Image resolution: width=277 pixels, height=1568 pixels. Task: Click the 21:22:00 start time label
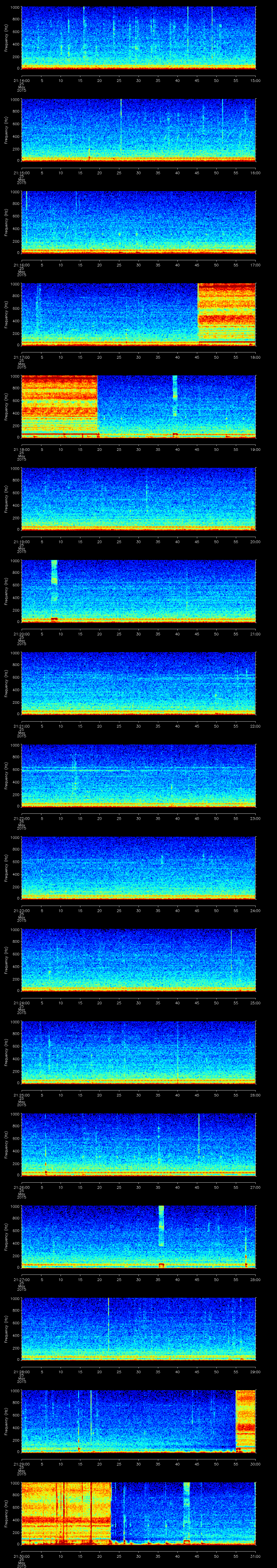click(21, 818)
